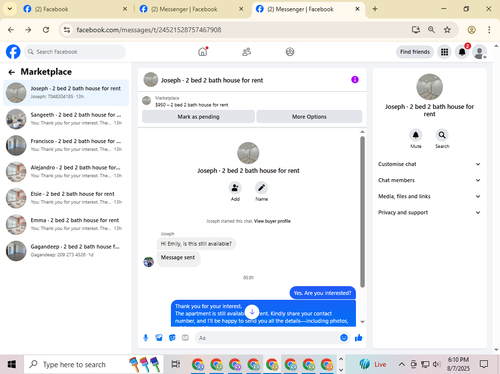Image resolution: width=500 pixels, height=374 pixels.
Task: Click the Live widget on the taskbar
Action: point(373,364)
